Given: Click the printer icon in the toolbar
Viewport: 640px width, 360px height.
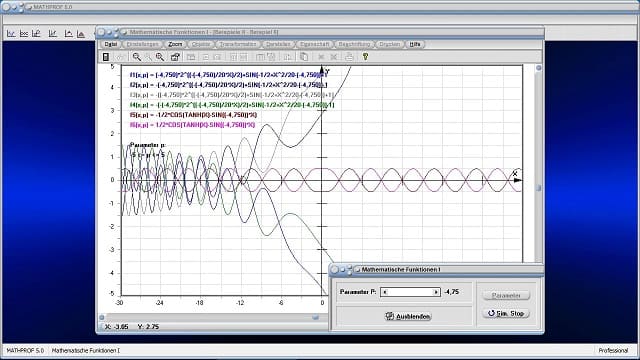Looking at the screenshot, I should (x=349, y=57).
